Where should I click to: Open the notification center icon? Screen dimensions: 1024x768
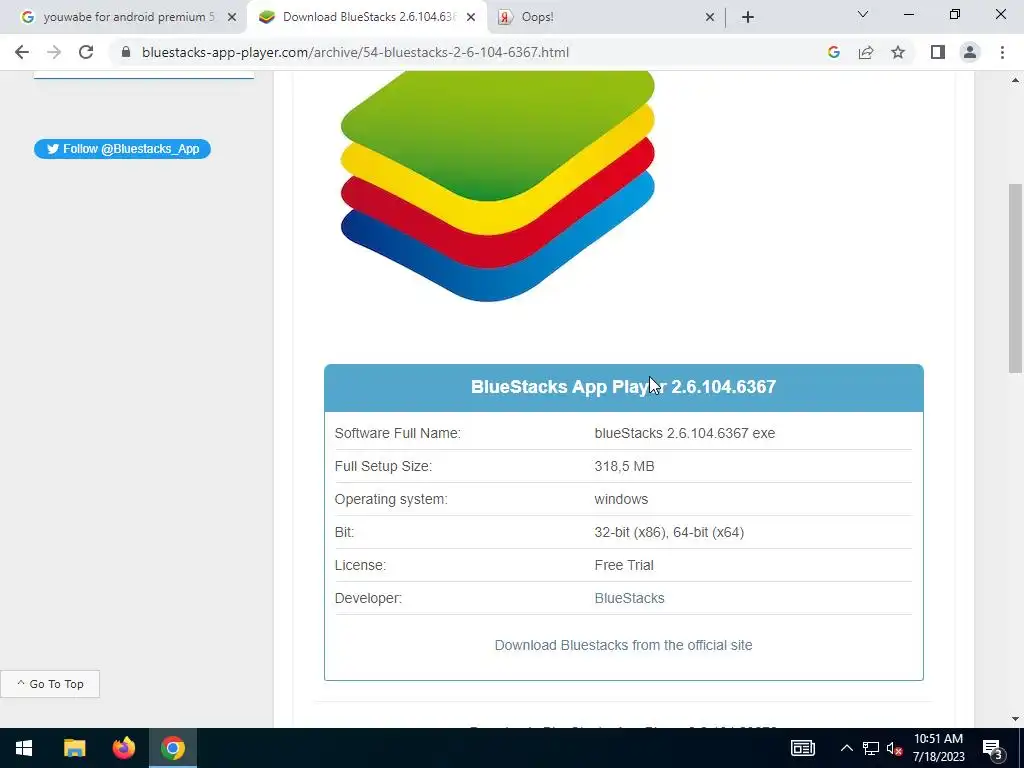(x=993, y=748)
